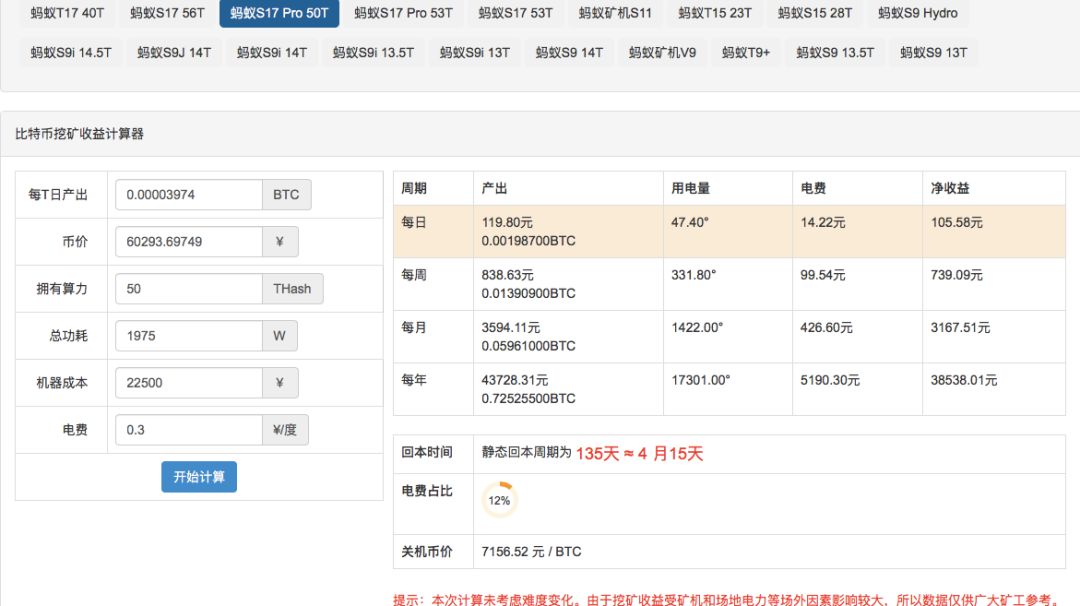
Task: Click the monthly electricity cost 426.60元
Action: (827, 327)
